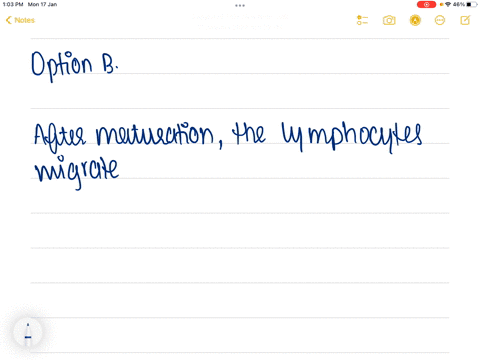The width and height of the screenshot is (480, 360).
Task: Tap the handwritten word "After"
Action: tap(60, 138)
